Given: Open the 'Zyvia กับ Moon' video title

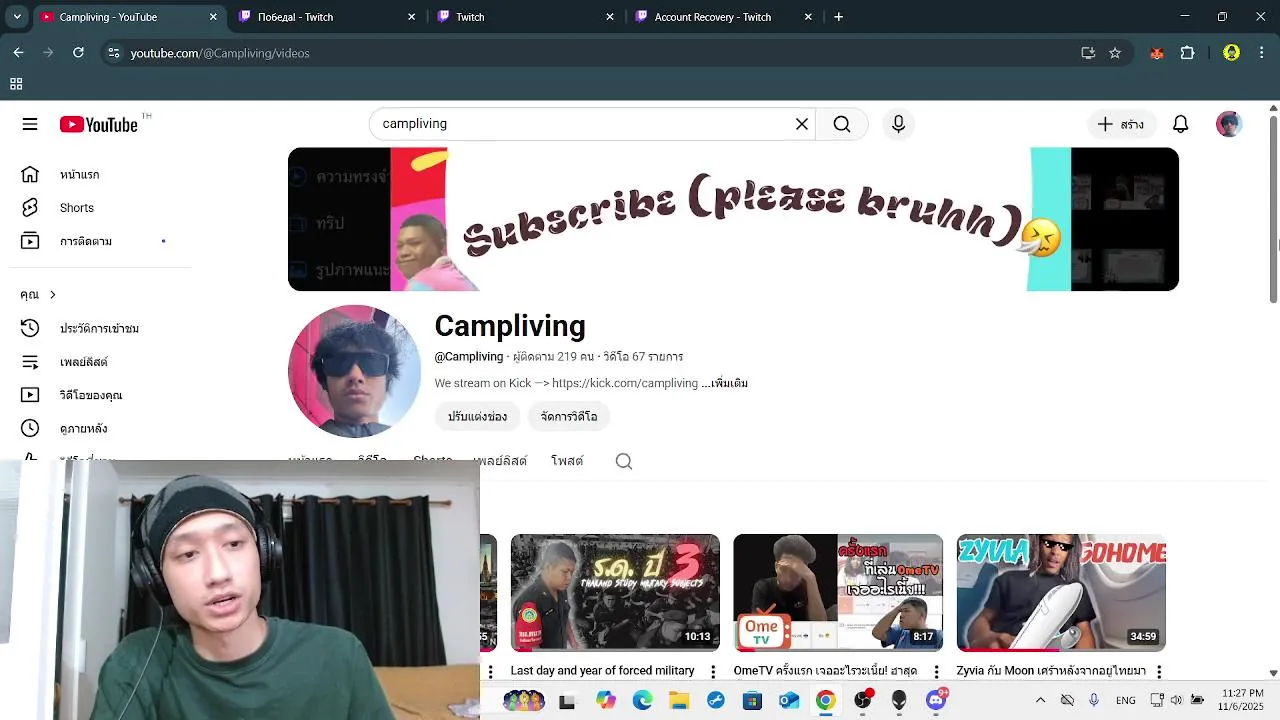Looking at the screenshot, I should click(x=1051, y=671).
